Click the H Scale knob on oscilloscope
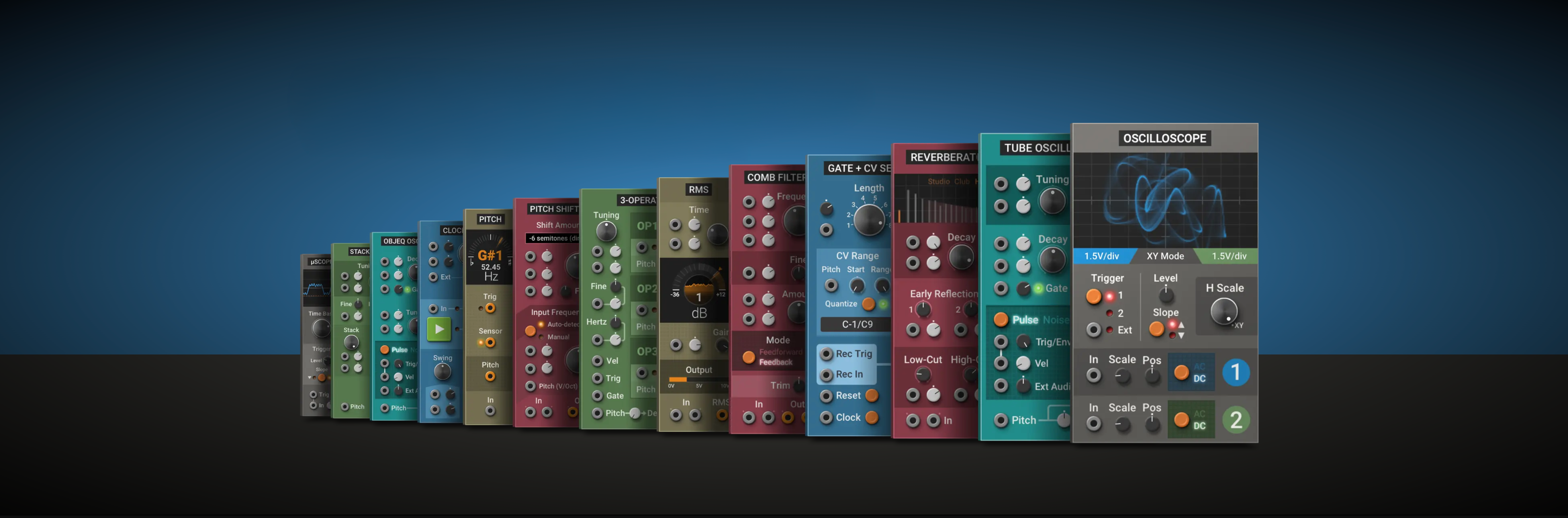This screenshot has width=1568, height=518. [1223, 312]
